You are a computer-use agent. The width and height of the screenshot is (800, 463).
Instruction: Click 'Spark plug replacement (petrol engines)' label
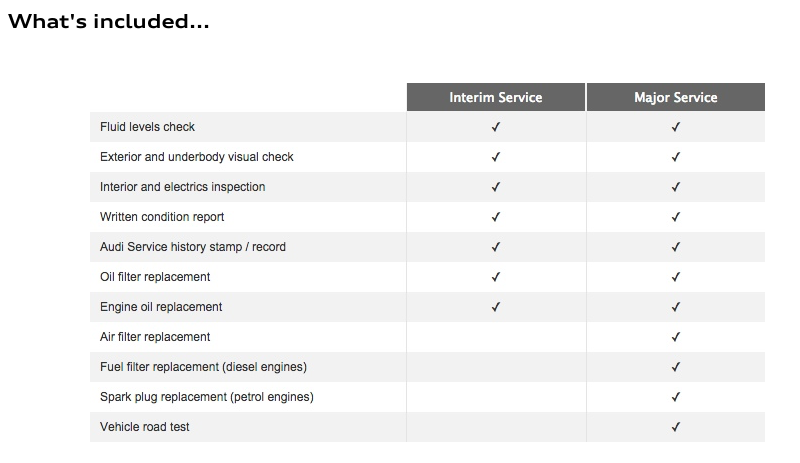pos(207,397)
